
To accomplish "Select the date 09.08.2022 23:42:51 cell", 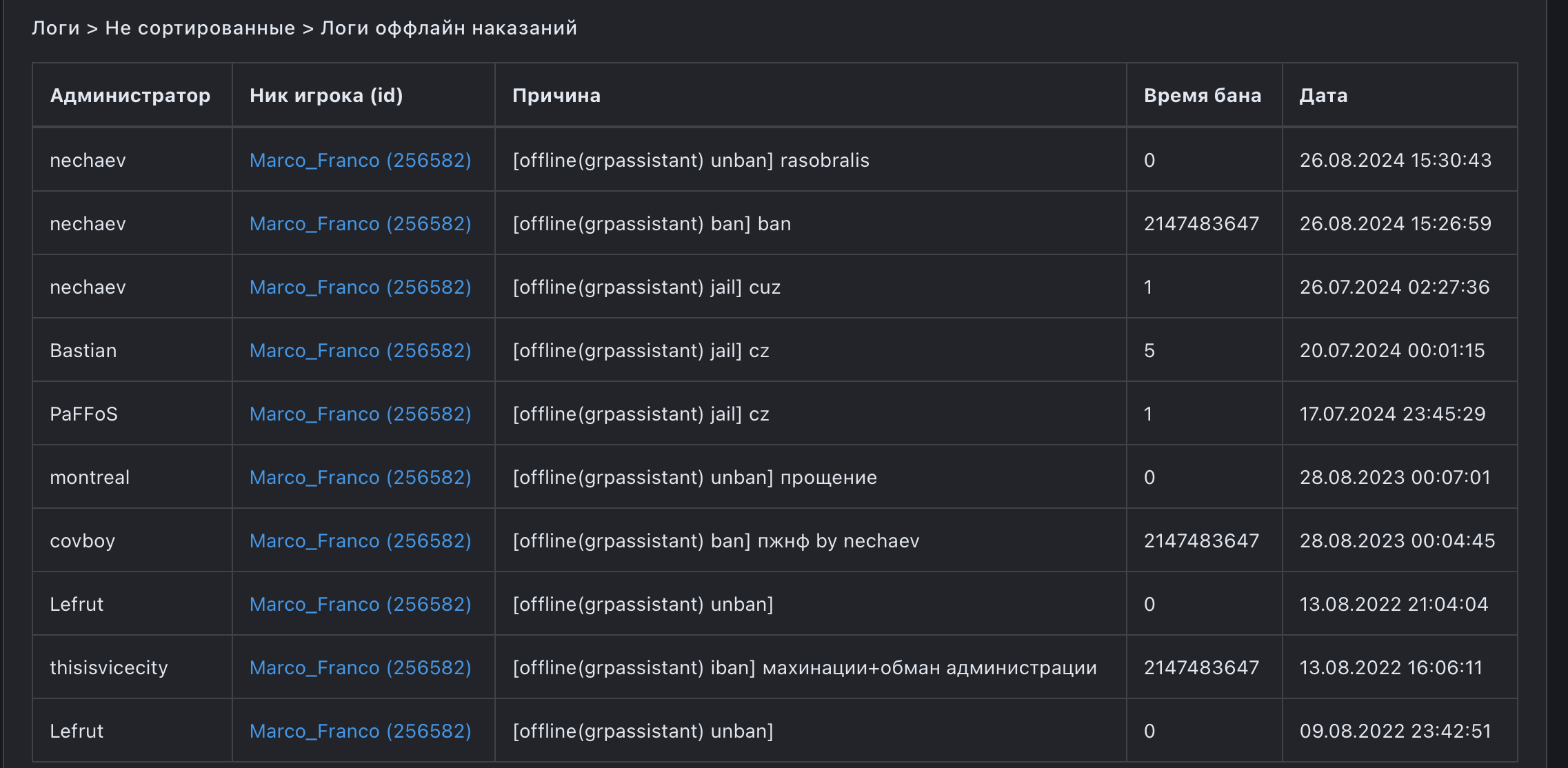I will (1395, 731).
